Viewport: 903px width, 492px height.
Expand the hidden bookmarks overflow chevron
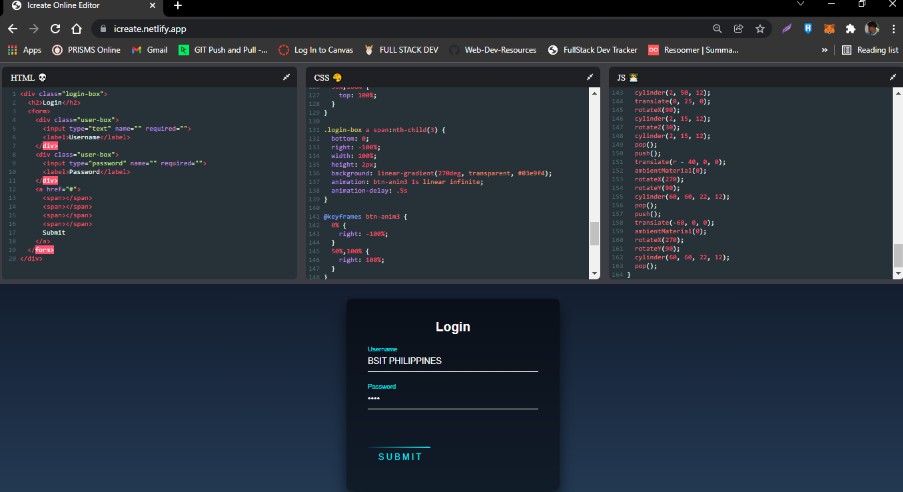[825, 49]
